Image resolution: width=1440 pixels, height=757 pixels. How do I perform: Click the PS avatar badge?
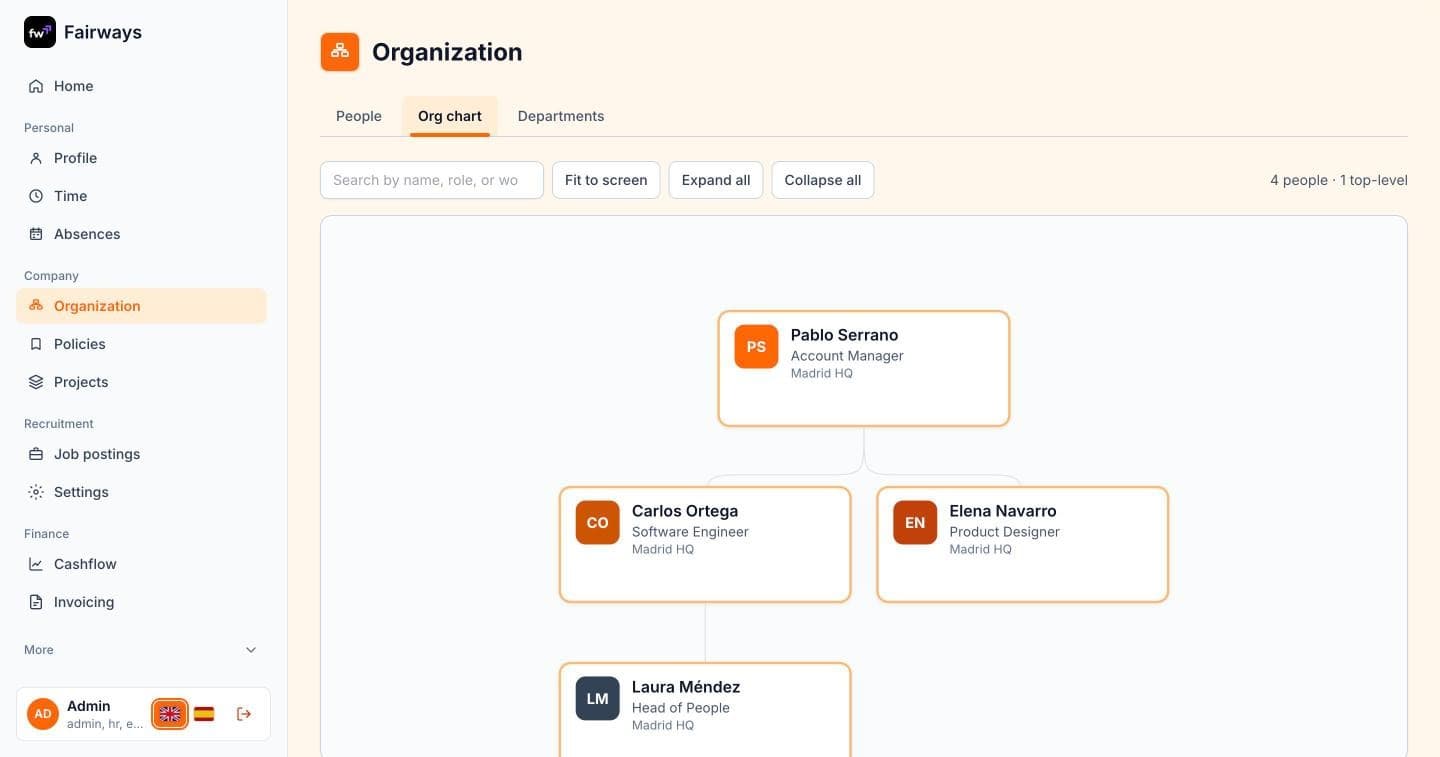click(x=756, y=347)
